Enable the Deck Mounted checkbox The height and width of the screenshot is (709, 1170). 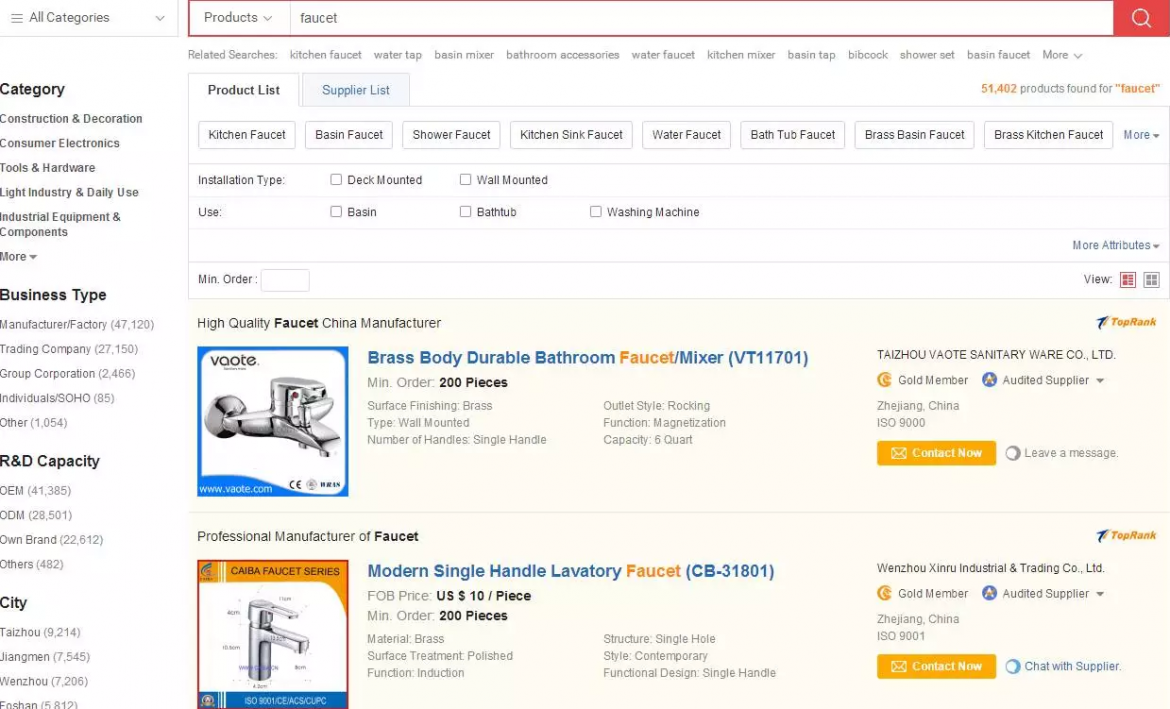click(x=336, y=180)
